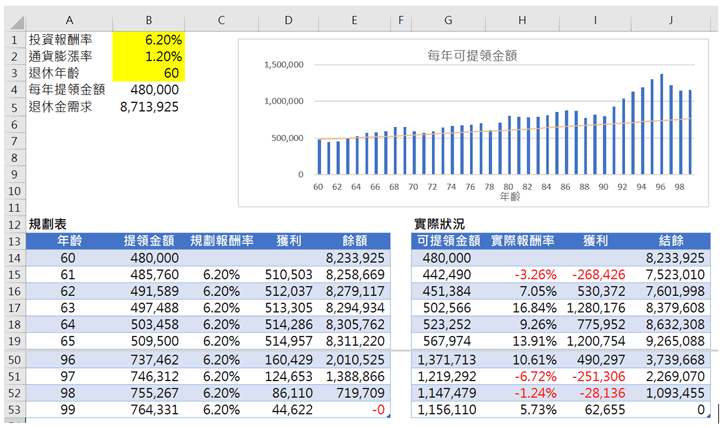Select the 規劃表 heading cell

49,224
